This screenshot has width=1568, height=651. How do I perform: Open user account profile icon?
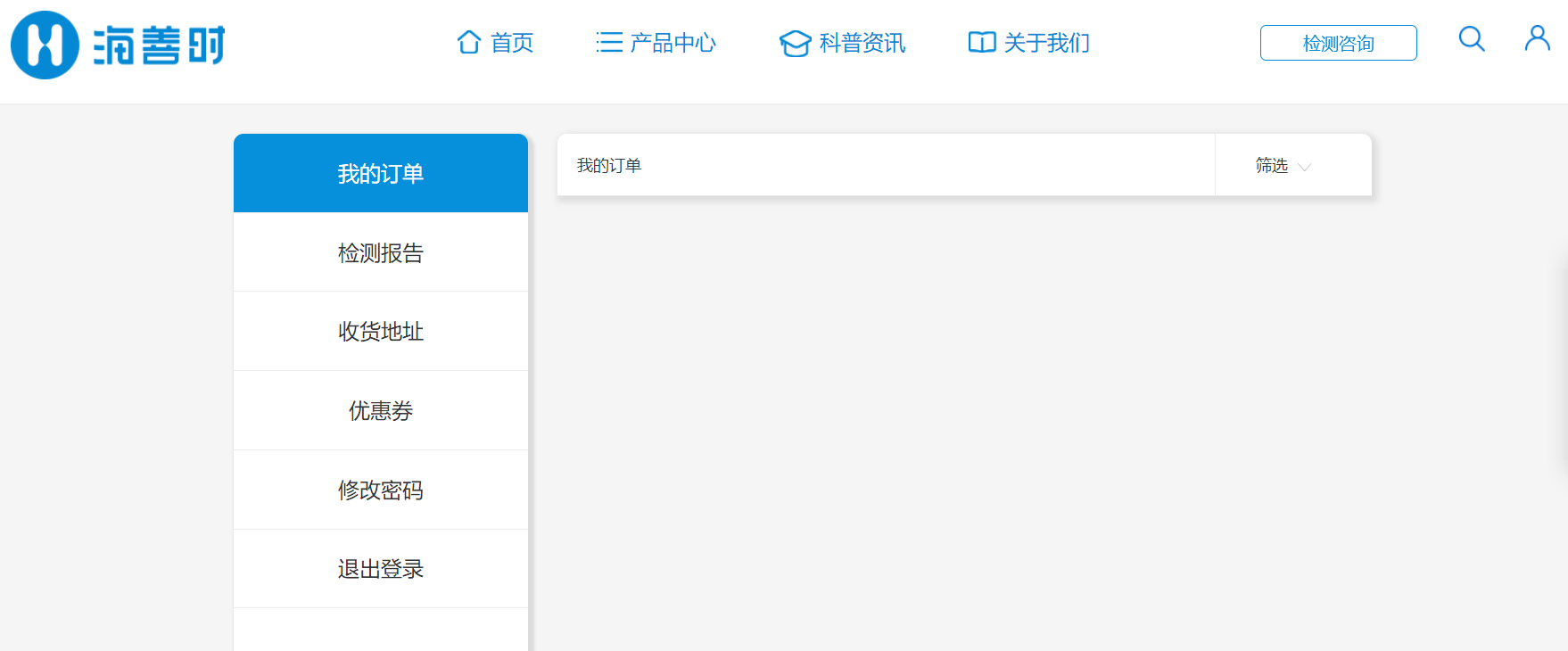click(x=1538, y=37)
